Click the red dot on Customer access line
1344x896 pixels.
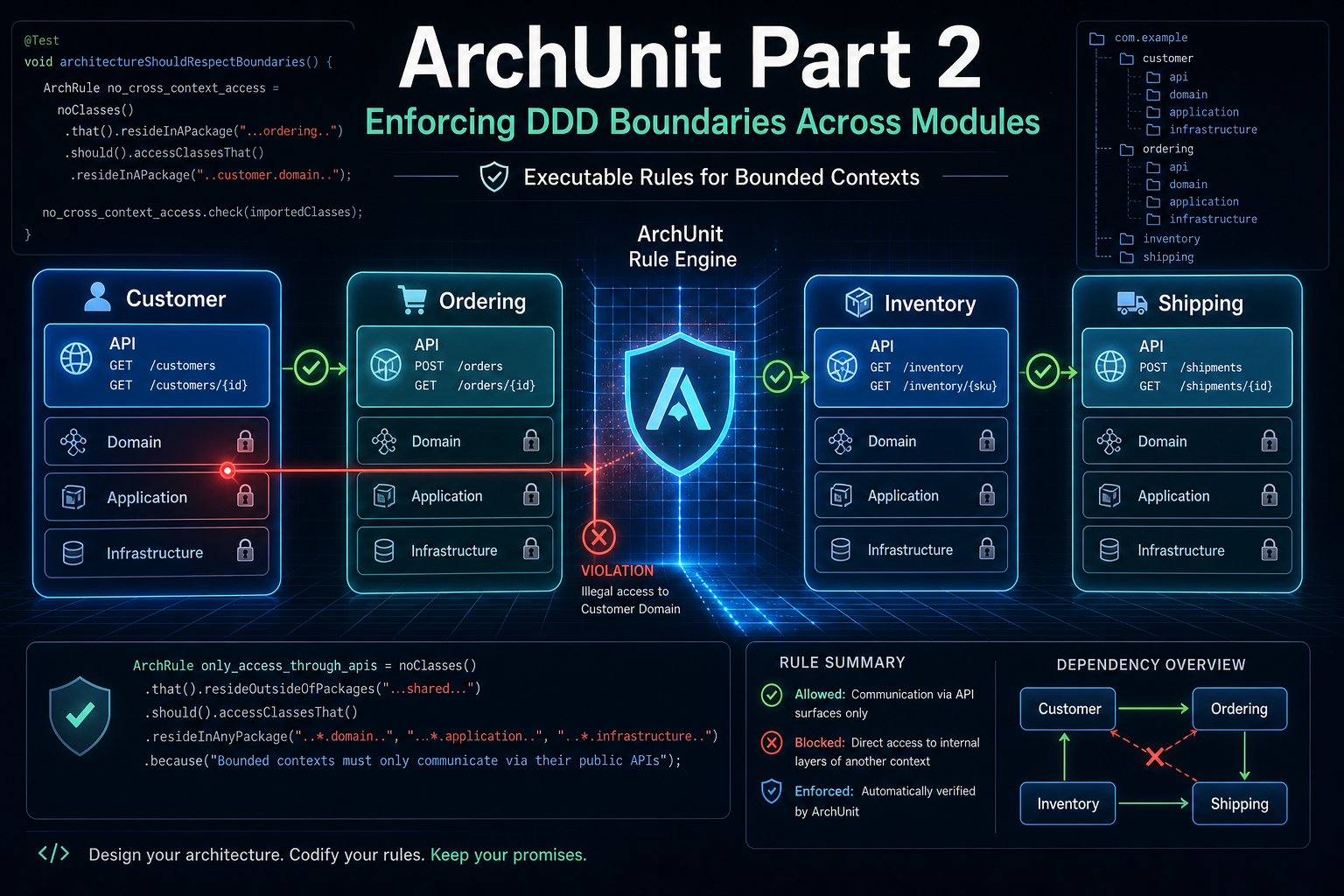(x=227, y=471)
